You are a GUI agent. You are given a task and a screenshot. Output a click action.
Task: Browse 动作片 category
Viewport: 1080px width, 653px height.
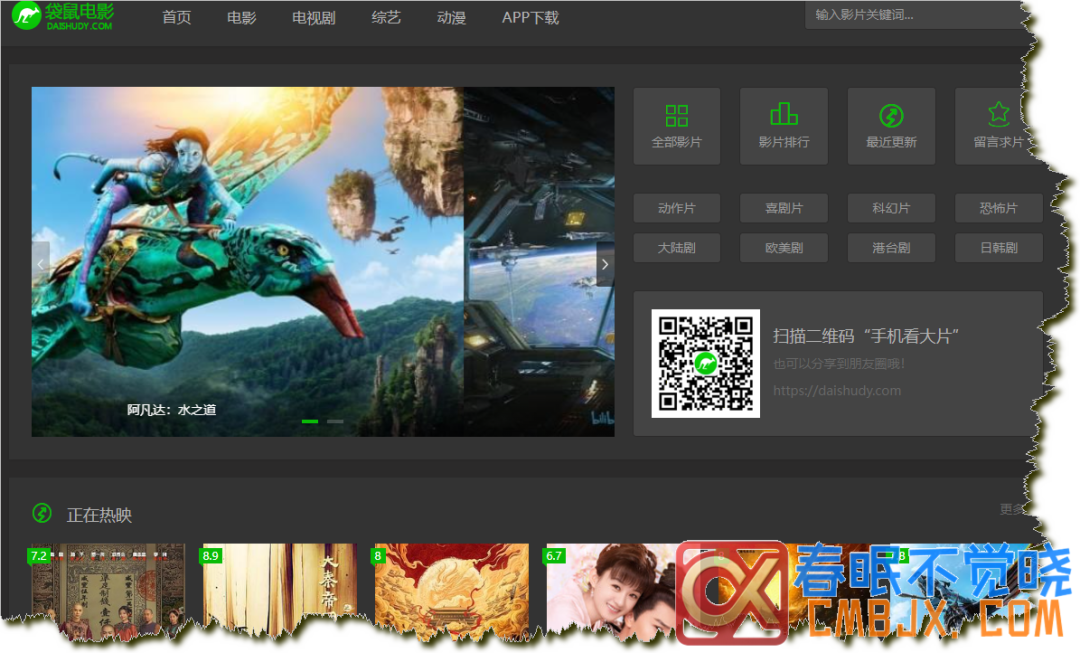[677, 208]
